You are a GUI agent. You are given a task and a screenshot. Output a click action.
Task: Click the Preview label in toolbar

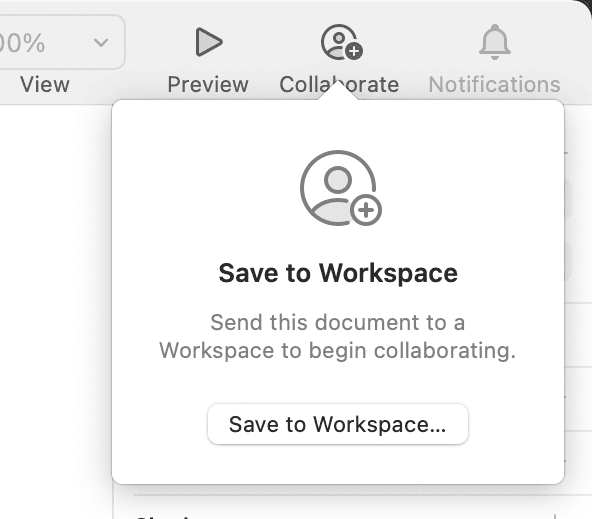(208, 84)
